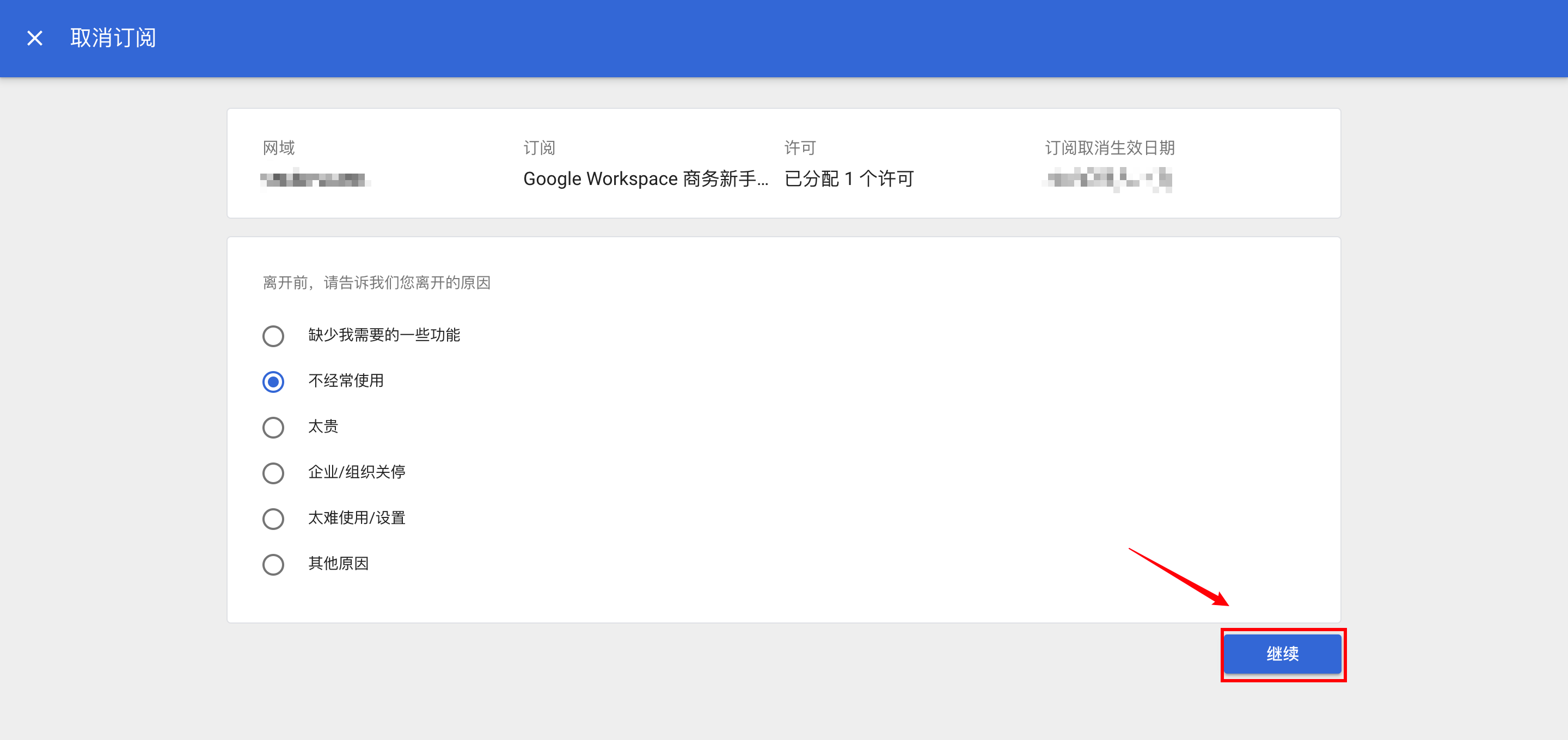Click the 订阅 column label
Viewport: 1568px width, 740px height.
(x=540, y=148)
